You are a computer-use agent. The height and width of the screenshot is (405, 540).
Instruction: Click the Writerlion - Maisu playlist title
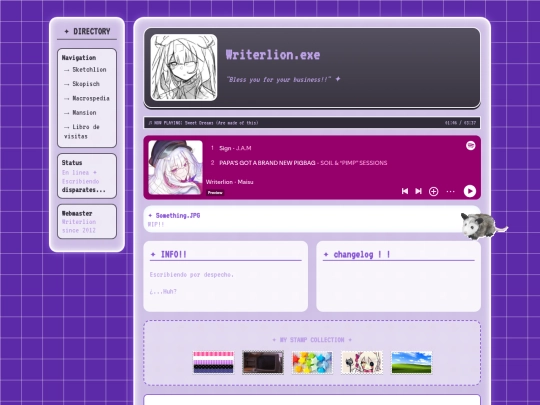coord(229,182)
